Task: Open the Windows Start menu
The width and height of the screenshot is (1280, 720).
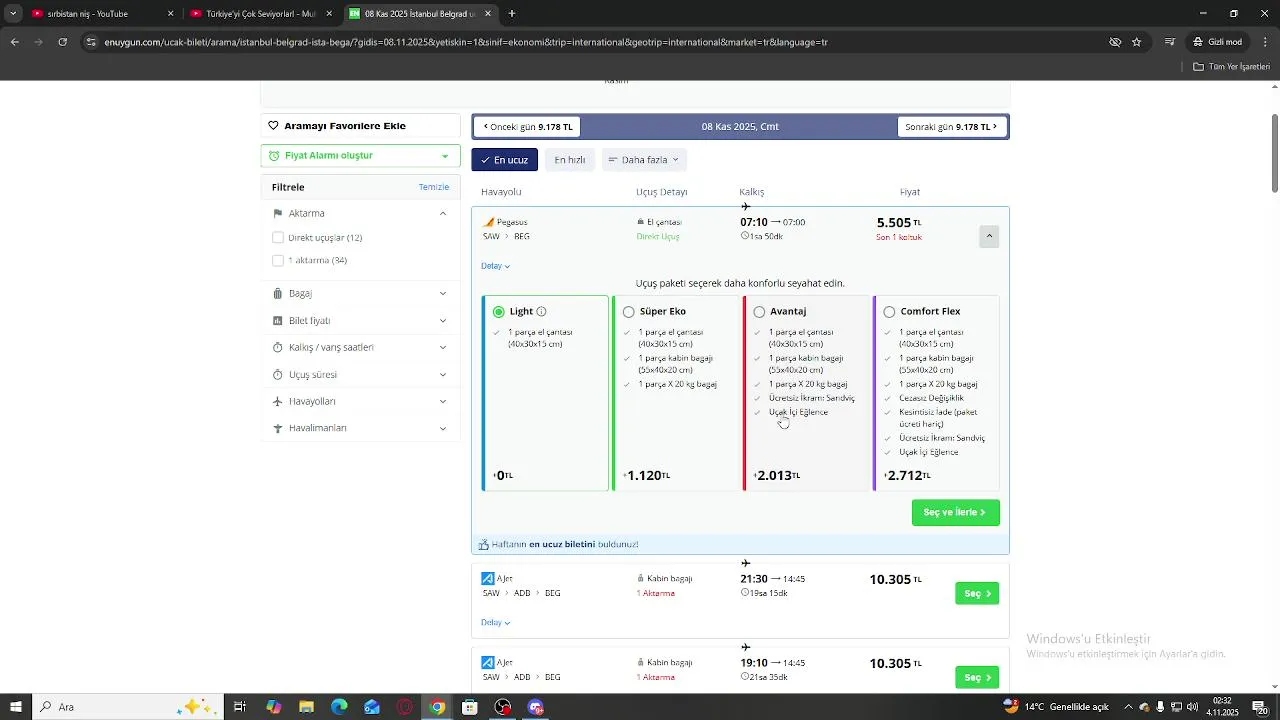Action: click(x=16, y=707)
